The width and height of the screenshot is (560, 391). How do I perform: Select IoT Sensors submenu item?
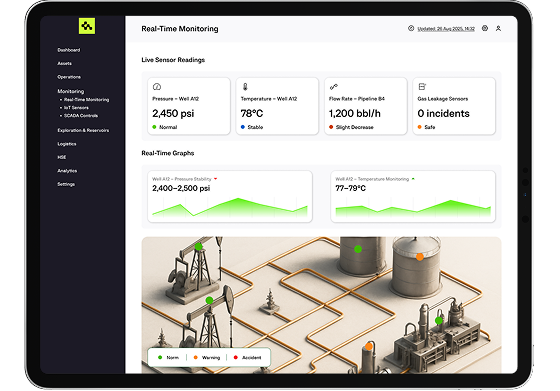click(x=76, y=108)
